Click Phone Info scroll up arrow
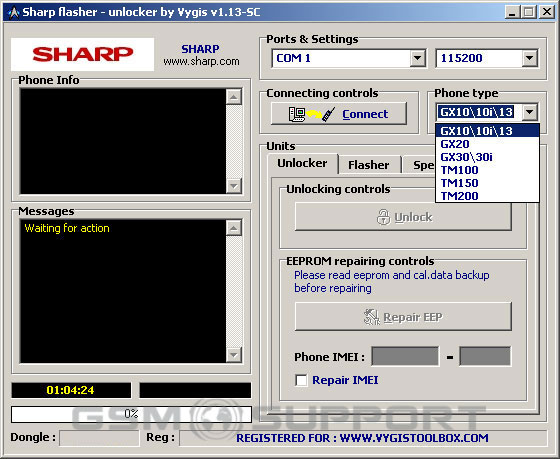560x459 pixels. (x=234, y=97)
